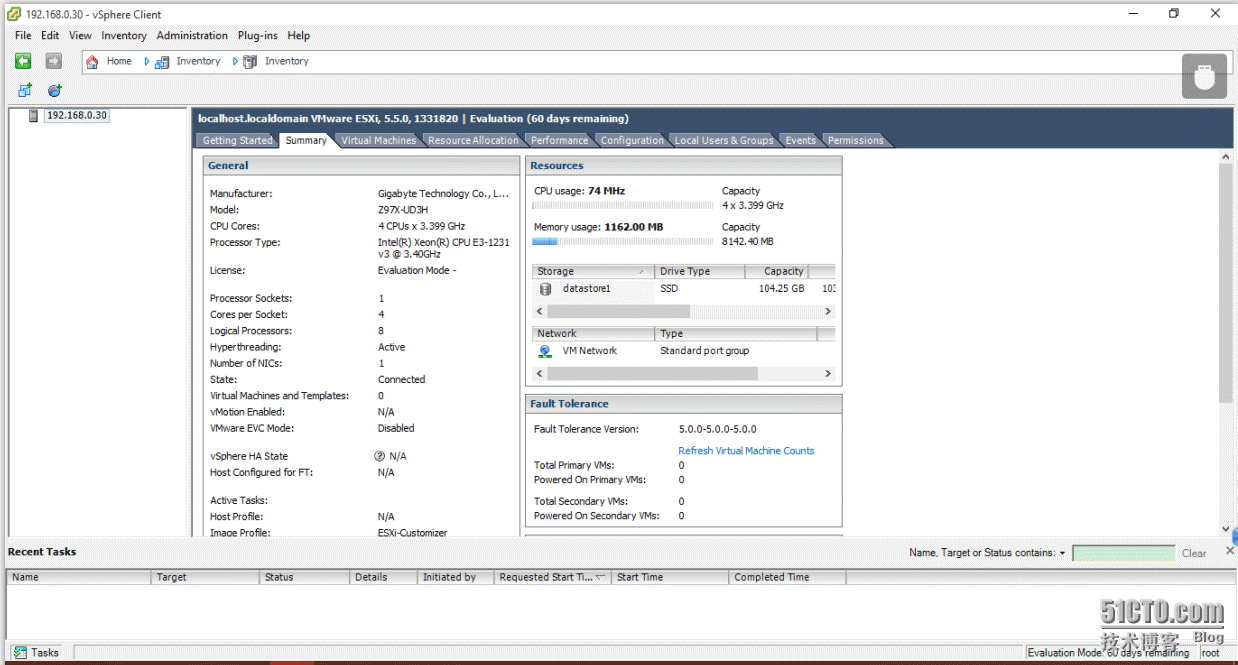Switch to the Virtual Machines tab

click(x=378, y=141)
